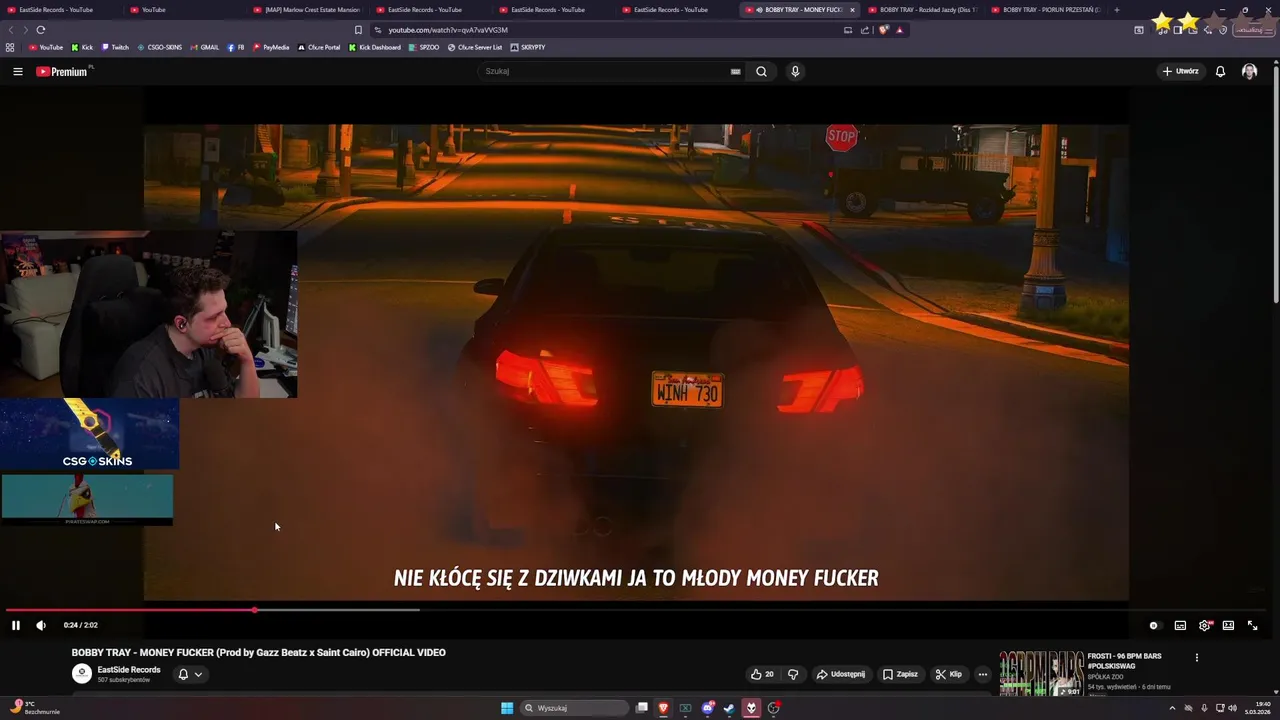Toggle subtitles on the player

[x=1180, y=625]
